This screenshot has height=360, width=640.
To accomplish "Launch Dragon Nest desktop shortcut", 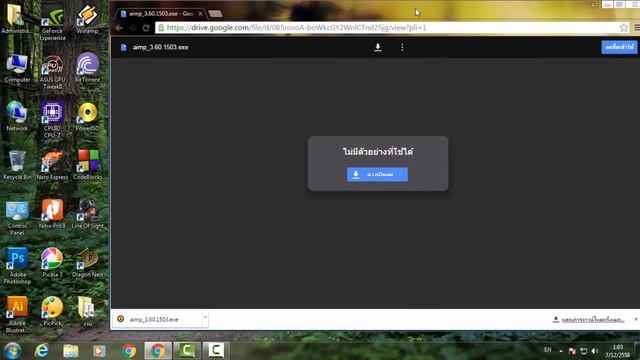I will [x=87, y=262].
